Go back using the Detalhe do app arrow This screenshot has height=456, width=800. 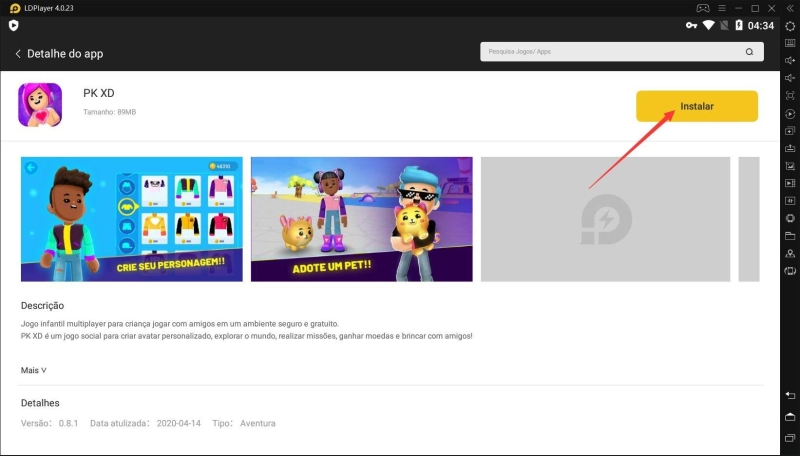pyautogui.click(x=18, y=53)
